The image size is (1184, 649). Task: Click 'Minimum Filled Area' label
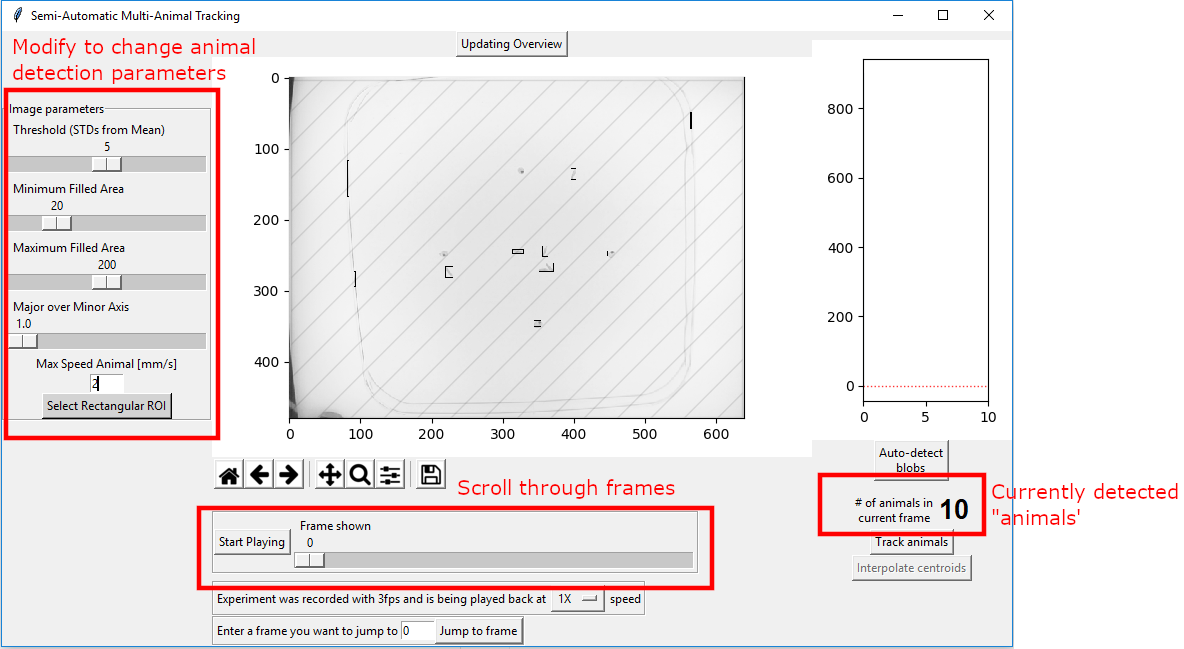pyautogui.click(x=68, y=189)
